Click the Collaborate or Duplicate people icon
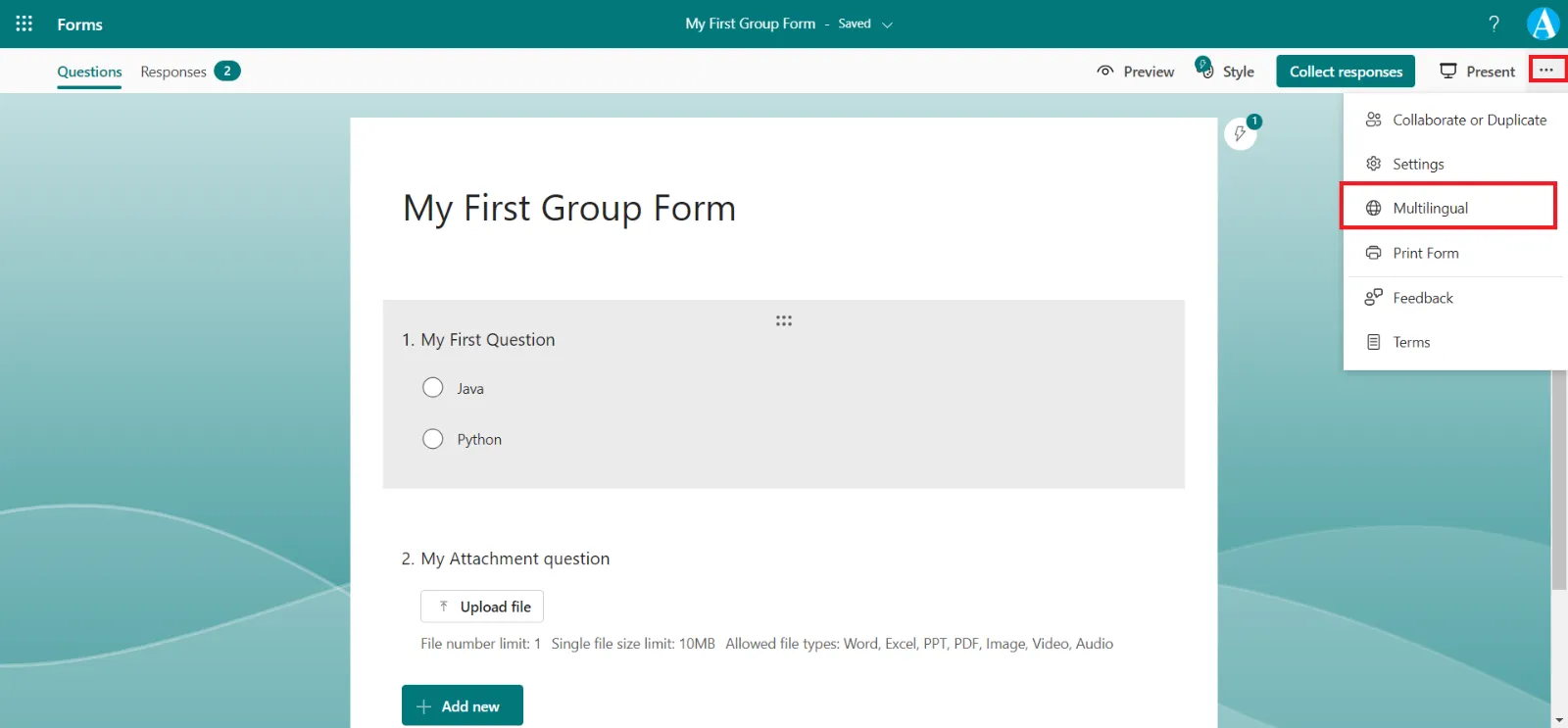This screenshot has width=1568, height=728. (1374, 120)
